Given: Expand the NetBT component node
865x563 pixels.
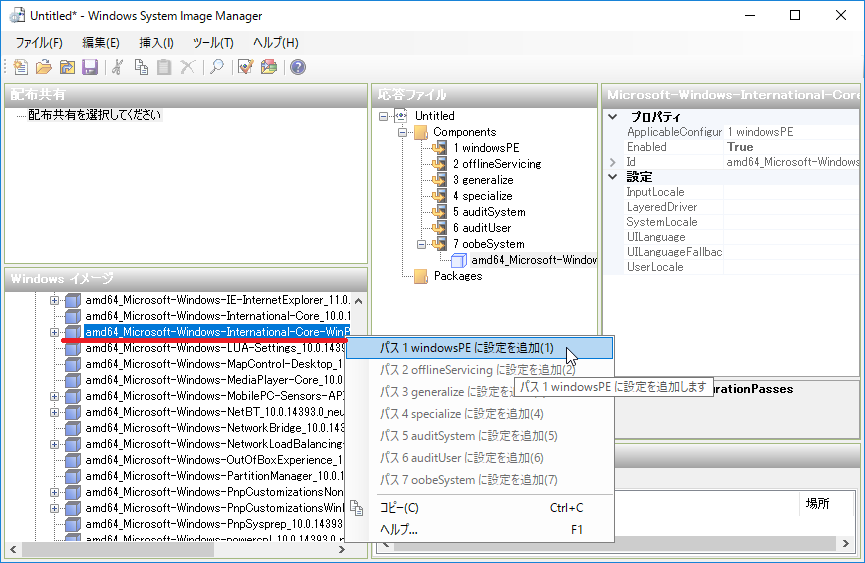Looking at the screenshot, I should click(x=54, y=412).
